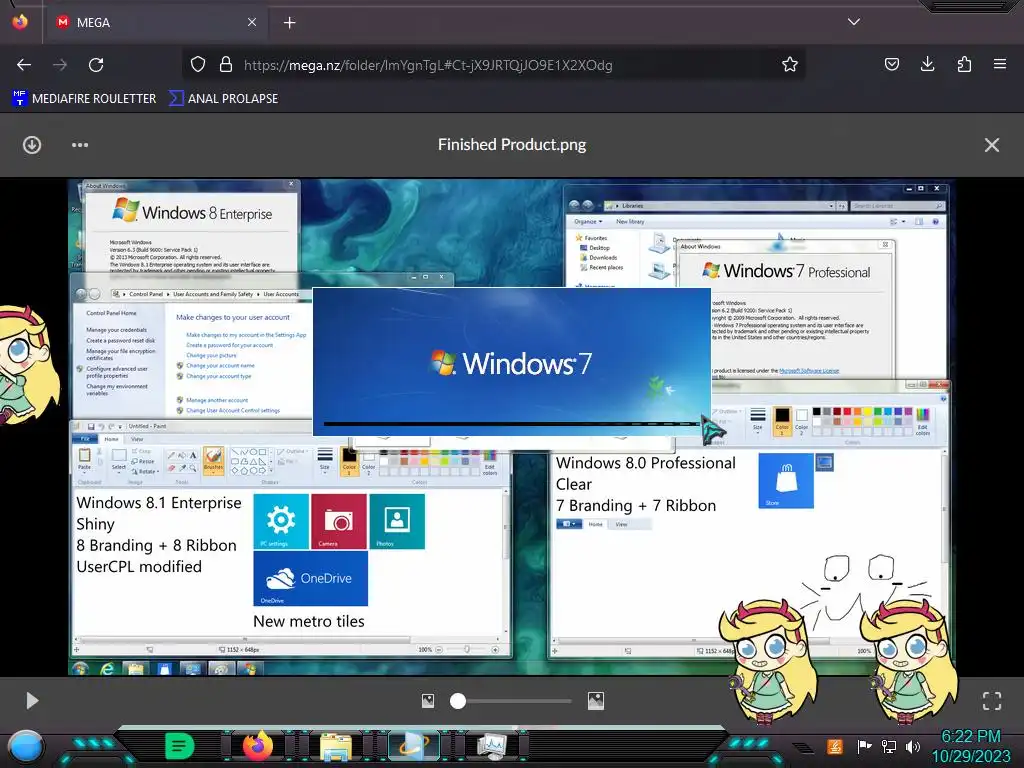The image size is (1024, 768).
Task: Close the MEGA image viewer
Action: tap(991, 145)
